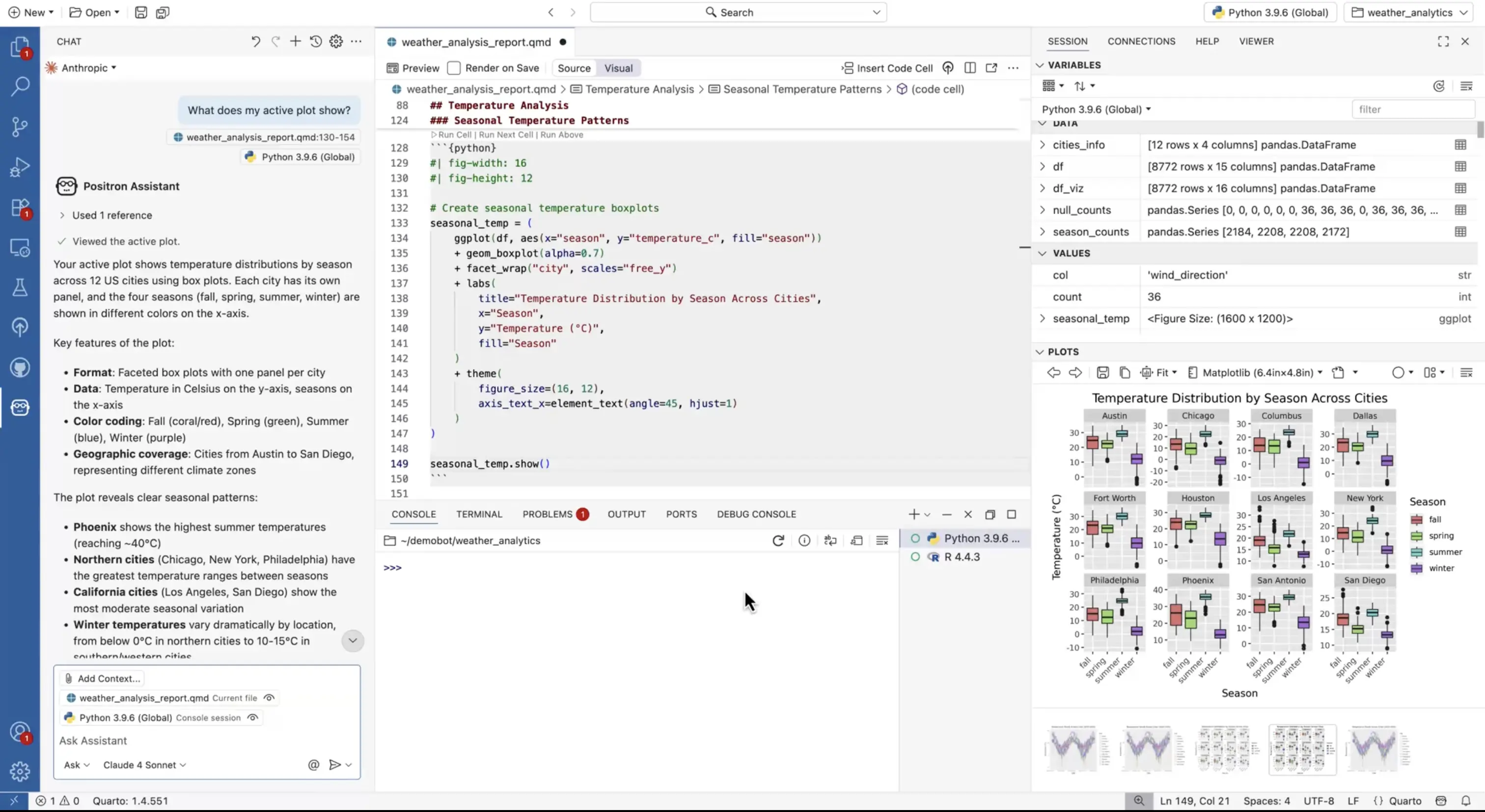Start a new chat with plus icon
The height and width of the screenshot is (812, 1485).
point(295,42)
